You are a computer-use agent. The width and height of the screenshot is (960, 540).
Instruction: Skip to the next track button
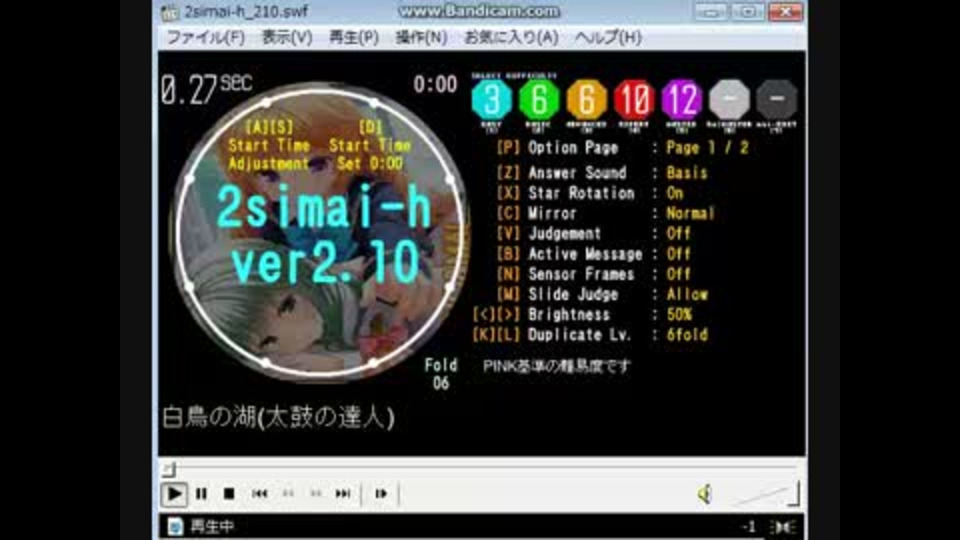coord(343,493)
